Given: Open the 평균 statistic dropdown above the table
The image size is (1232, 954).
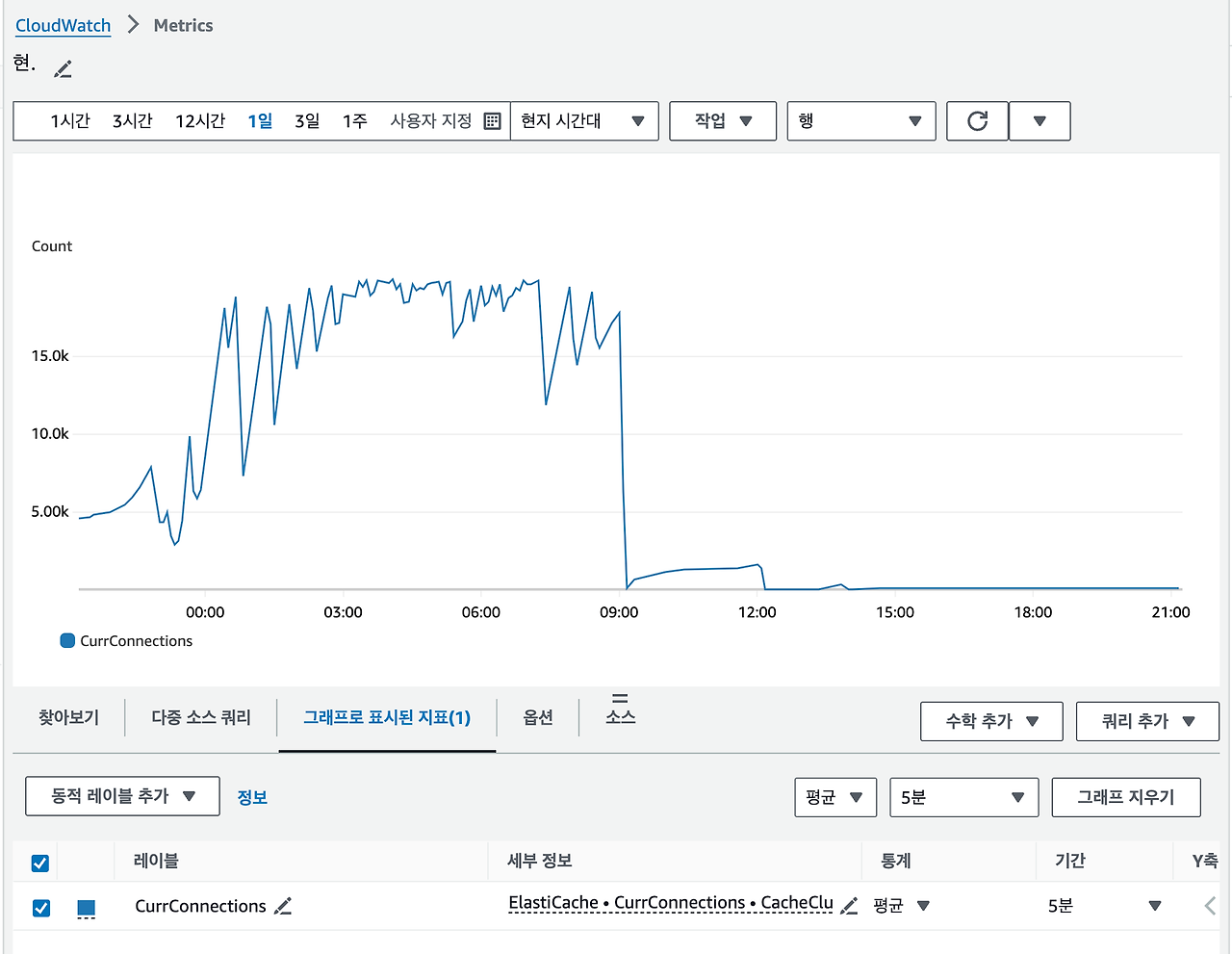Looking at the screenshot, I should 835,797.
